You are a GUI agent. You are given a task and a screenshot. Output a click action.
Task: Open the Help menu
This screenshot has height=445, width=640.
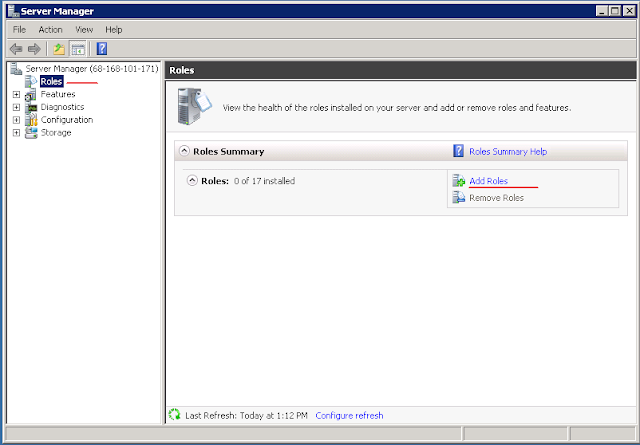(x=113, y=30)
